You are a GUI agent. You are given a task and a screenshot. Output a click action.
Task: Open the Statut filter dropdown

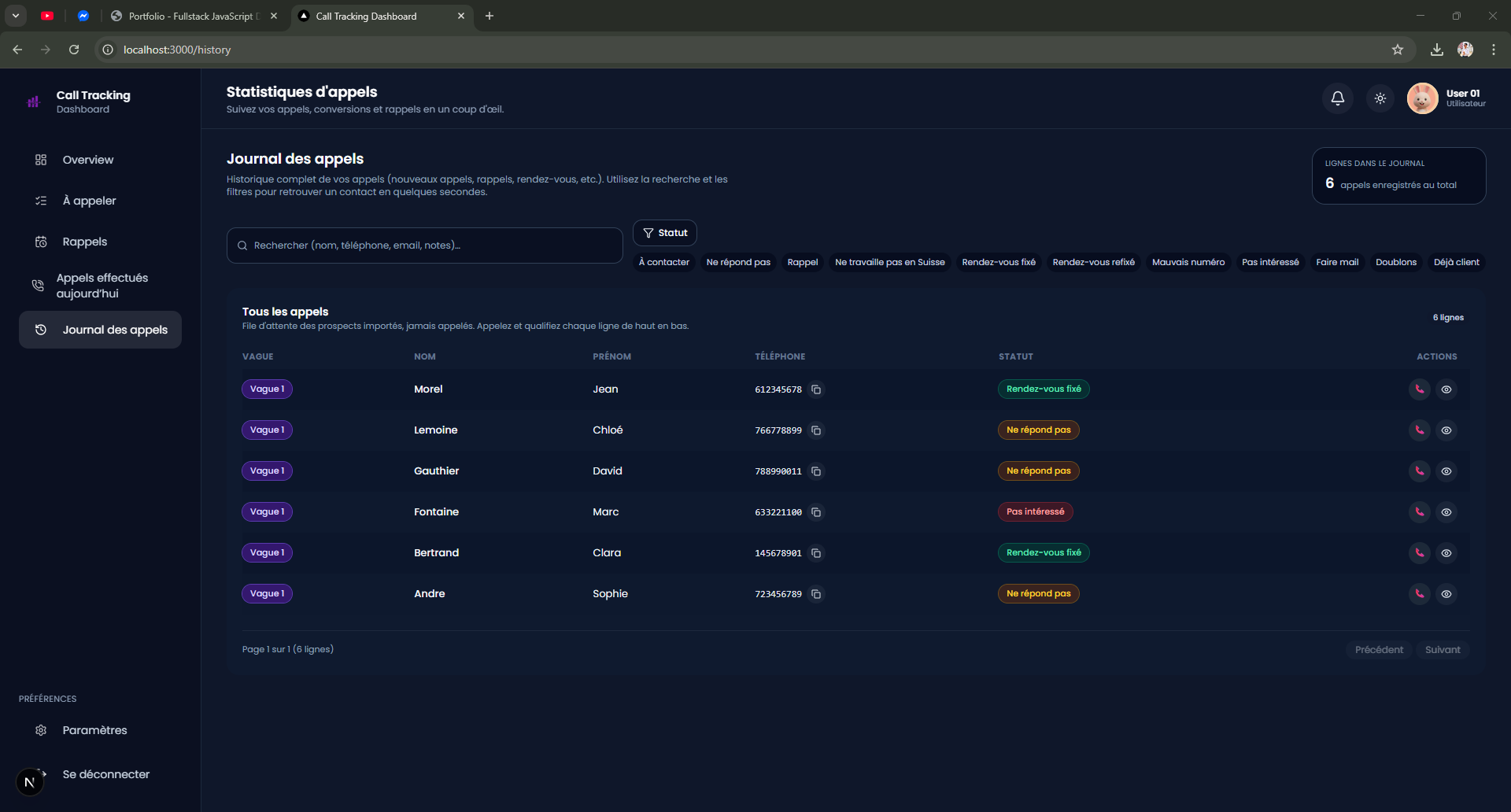(664, 233)
